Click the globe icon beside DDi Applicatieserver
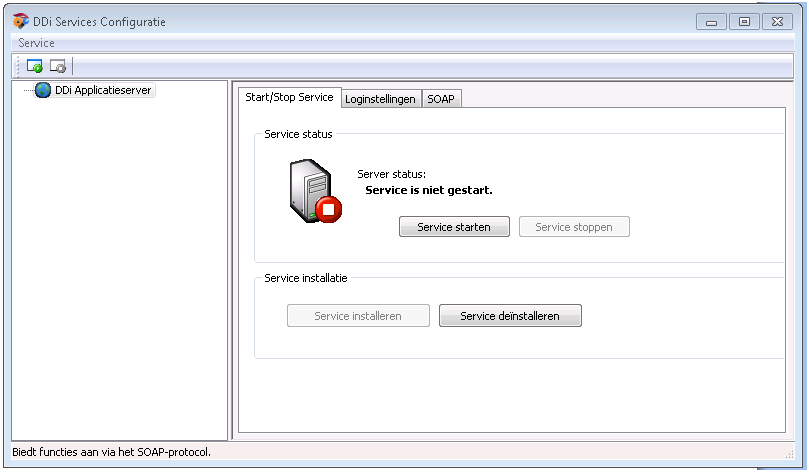The height and width of the screenshot is (472, 809). [43, 90]
